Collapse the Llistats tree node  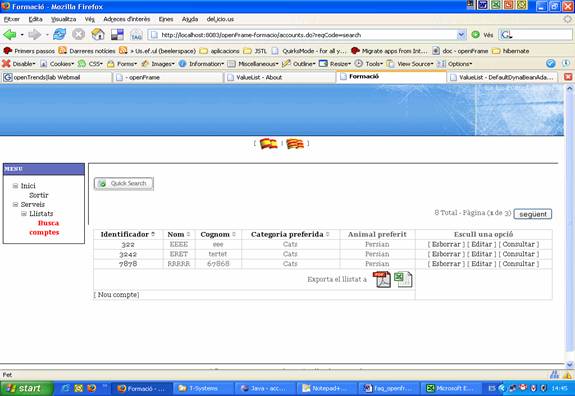tap(24, 213)
